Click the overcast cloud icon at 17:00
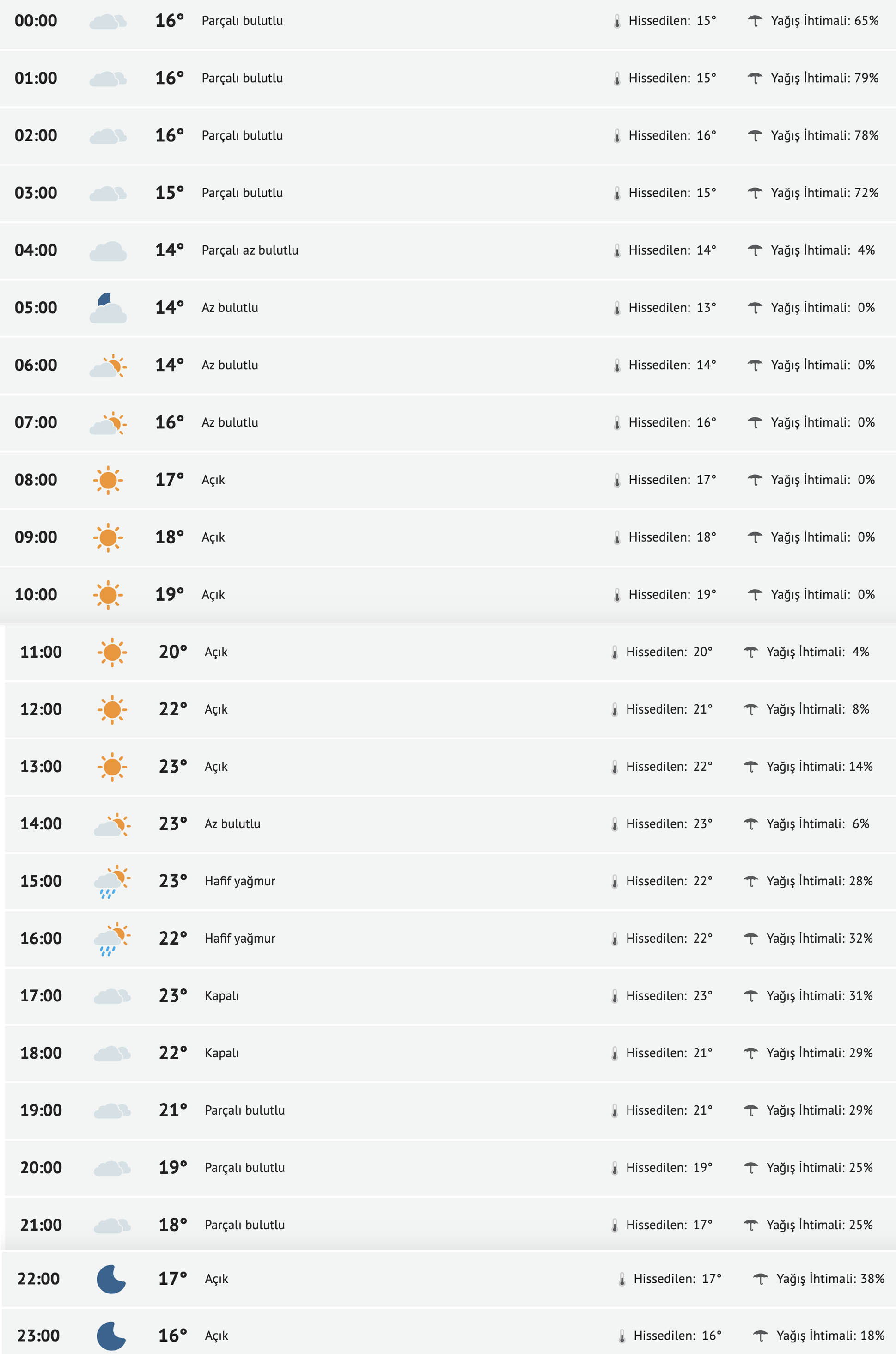This screenshot has height=1354, width=896. click(x=112, y=996)
